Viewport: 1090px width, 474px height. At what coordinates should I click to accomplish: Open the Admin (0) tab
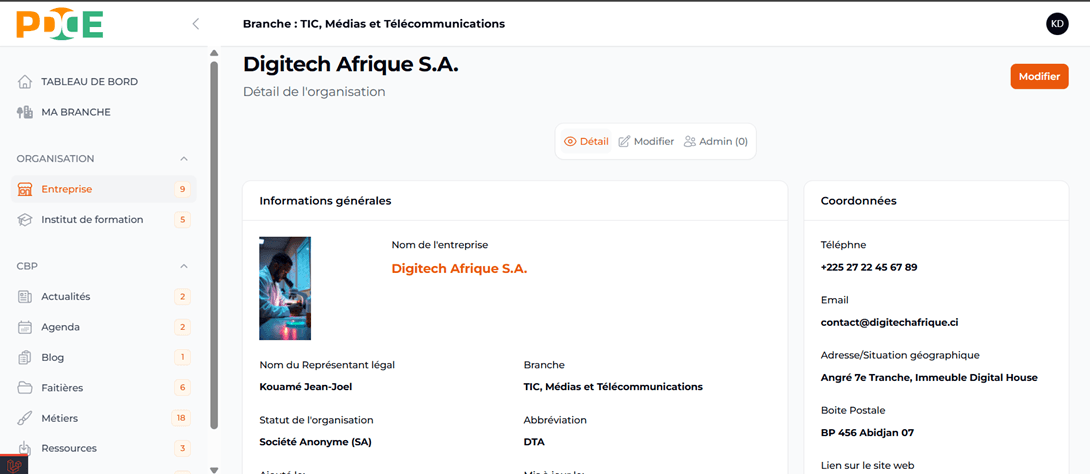716,142
